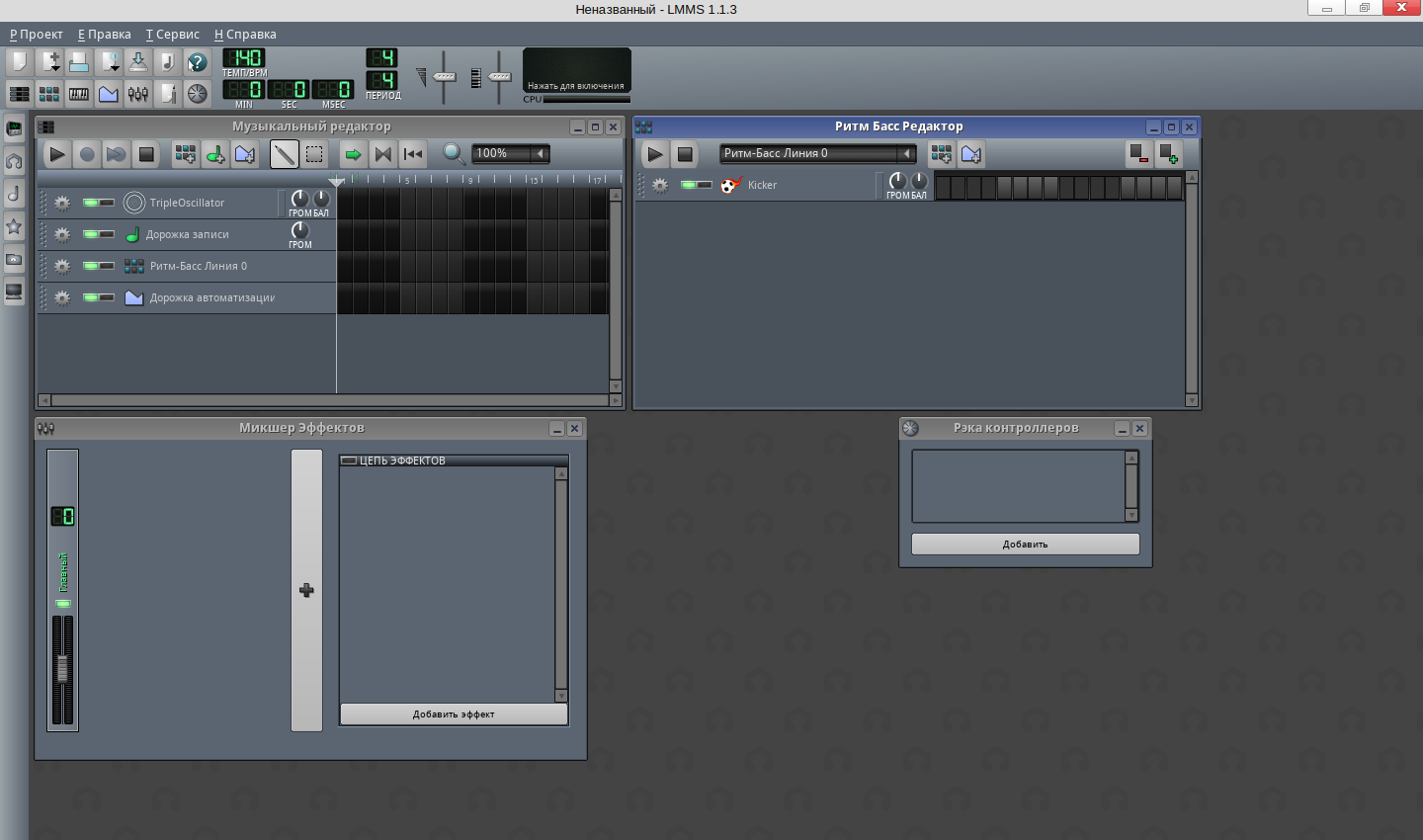Image resolution: width=1423 pixels, height=840 pixels.
Task: Expand the Ритм-Басс Линия 0 pattern dropdown
Action: (906, 153)
